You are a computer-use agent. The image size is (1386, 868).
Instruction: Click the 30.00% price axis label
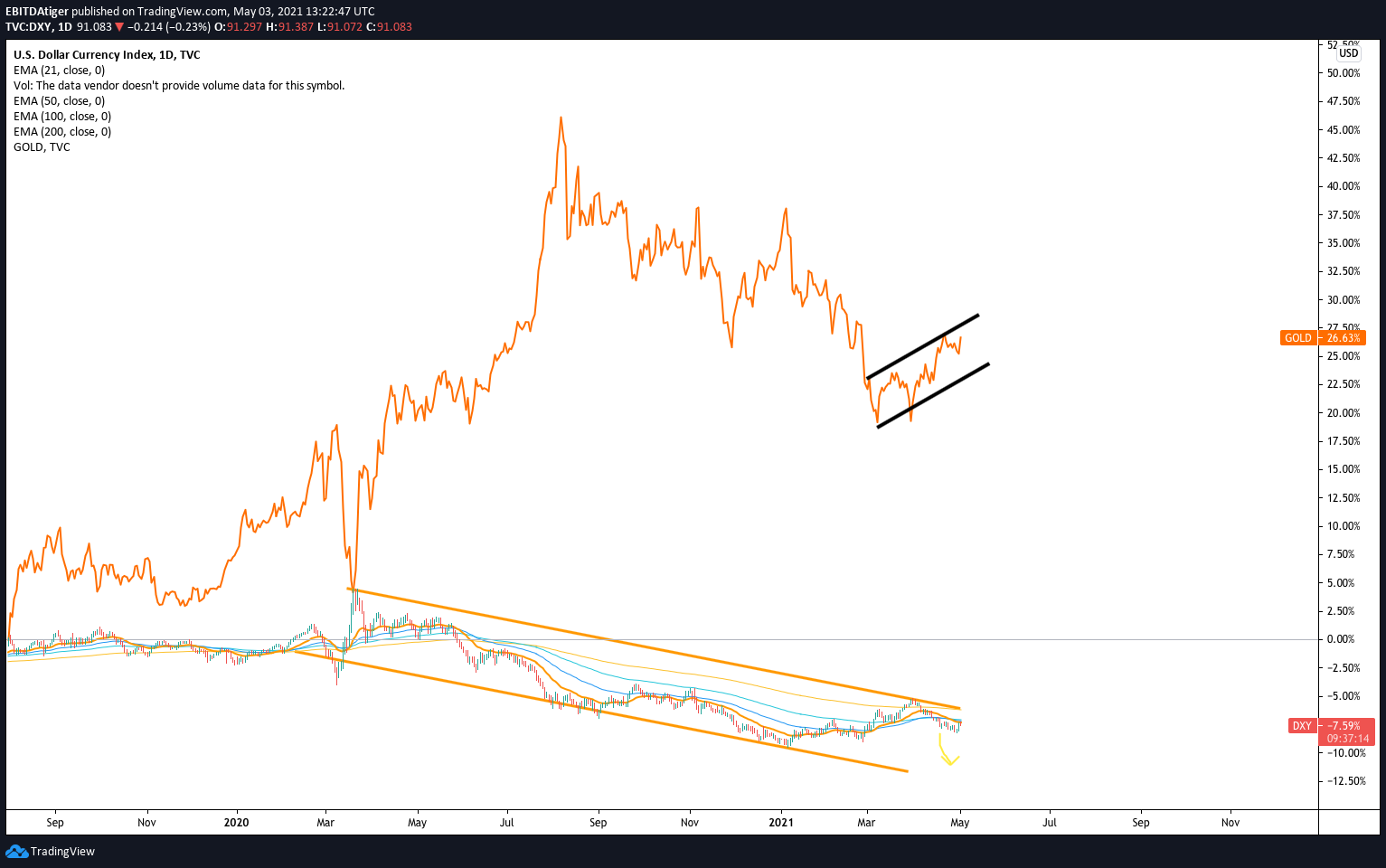coord(1344,300)
